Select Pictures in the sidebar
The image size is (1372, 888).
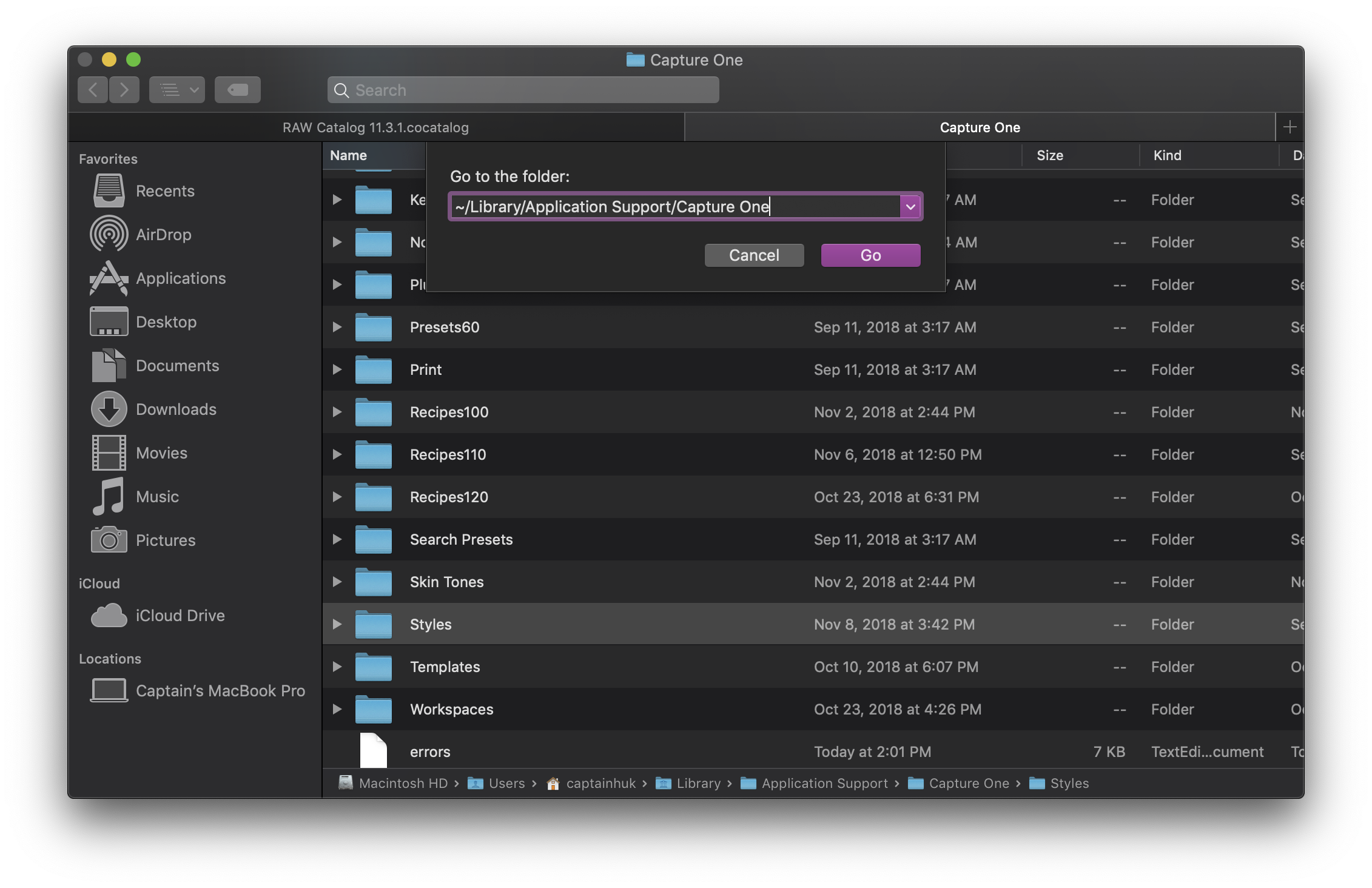(166, 540)
